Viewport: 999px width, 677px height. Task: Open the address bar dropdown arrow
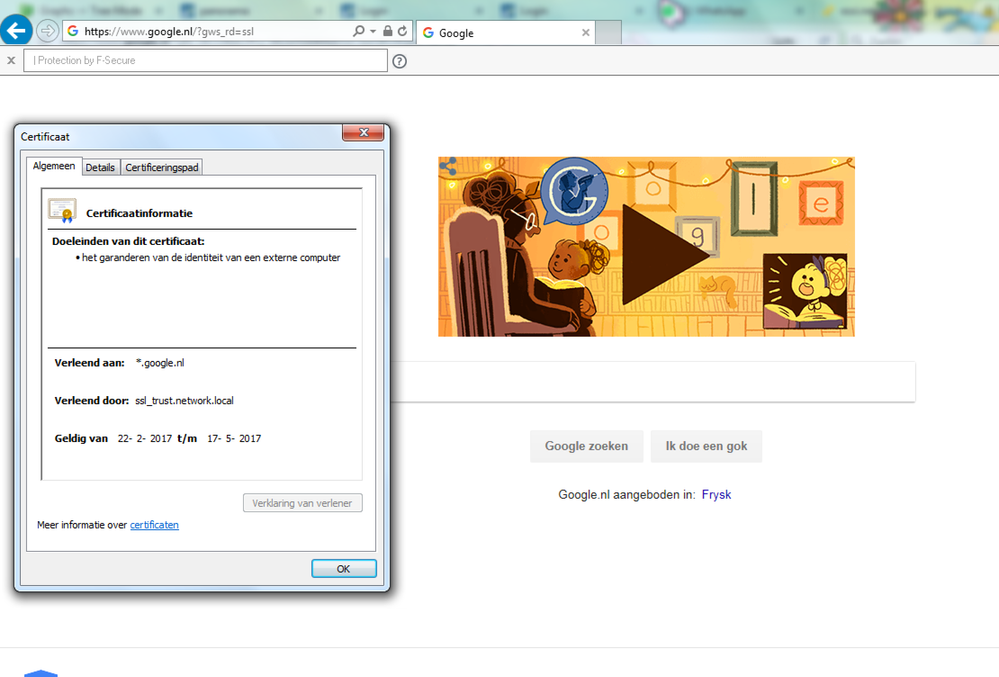click(373, 31)
